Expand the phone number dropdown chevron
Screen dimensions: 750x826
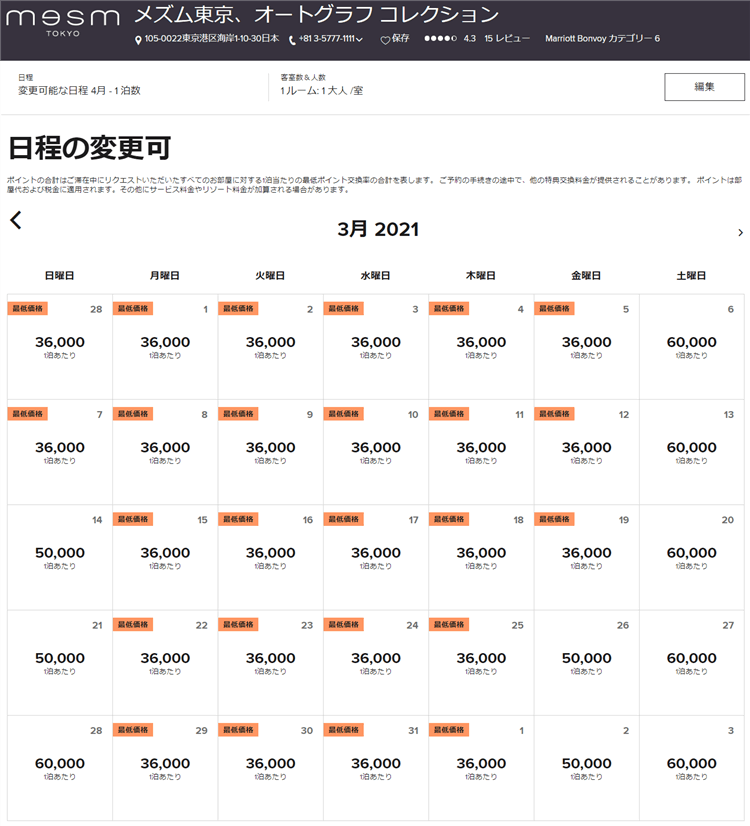click(359, 40)
